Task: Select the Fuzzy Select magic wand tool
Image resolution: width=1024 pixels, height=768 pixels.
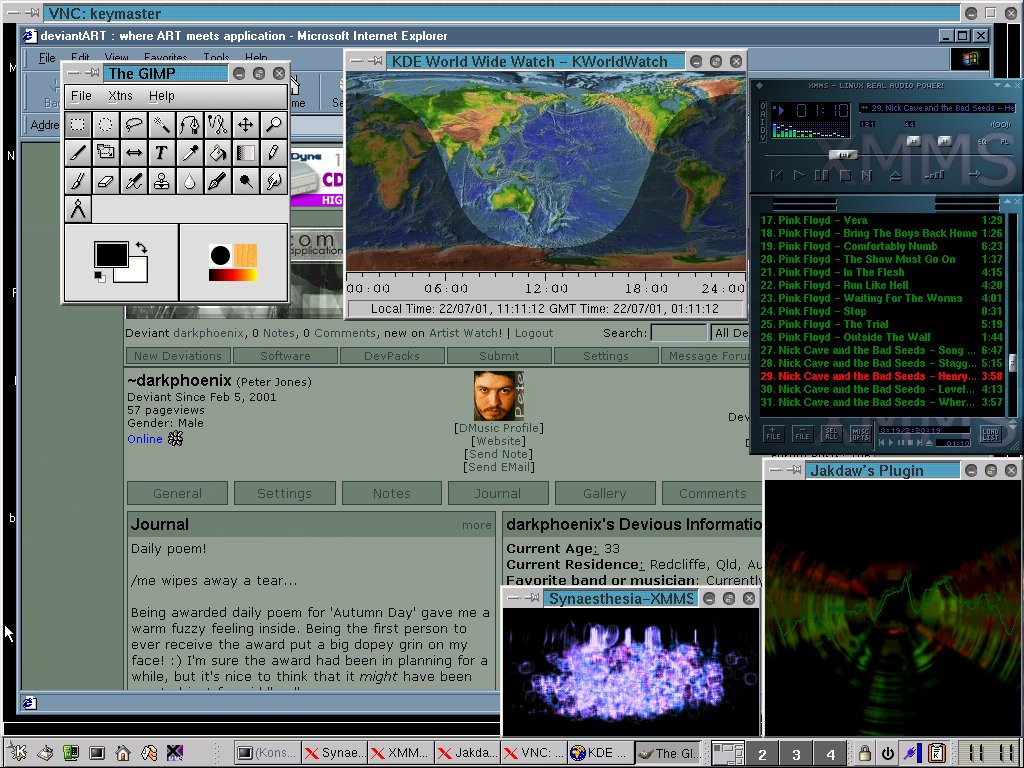Action: pyautogui.click(x=162, y=124)
